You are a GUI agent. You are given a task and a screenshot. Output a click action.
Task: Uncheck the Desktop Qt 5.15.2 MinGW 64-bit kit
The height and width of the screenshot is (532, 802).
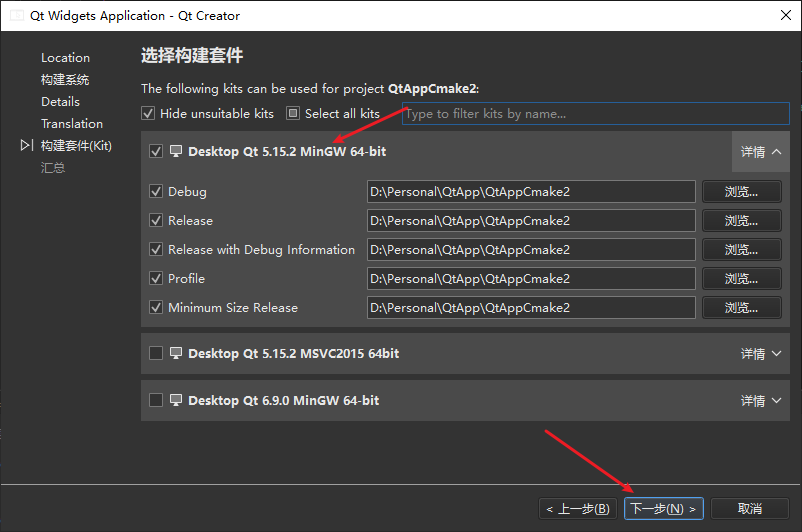155,152
